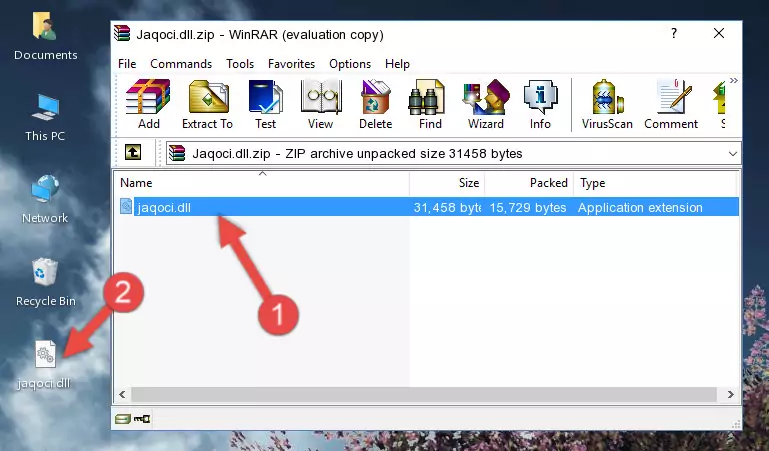Run the Test archive tool
769x451 pixels.
[265, 104]
